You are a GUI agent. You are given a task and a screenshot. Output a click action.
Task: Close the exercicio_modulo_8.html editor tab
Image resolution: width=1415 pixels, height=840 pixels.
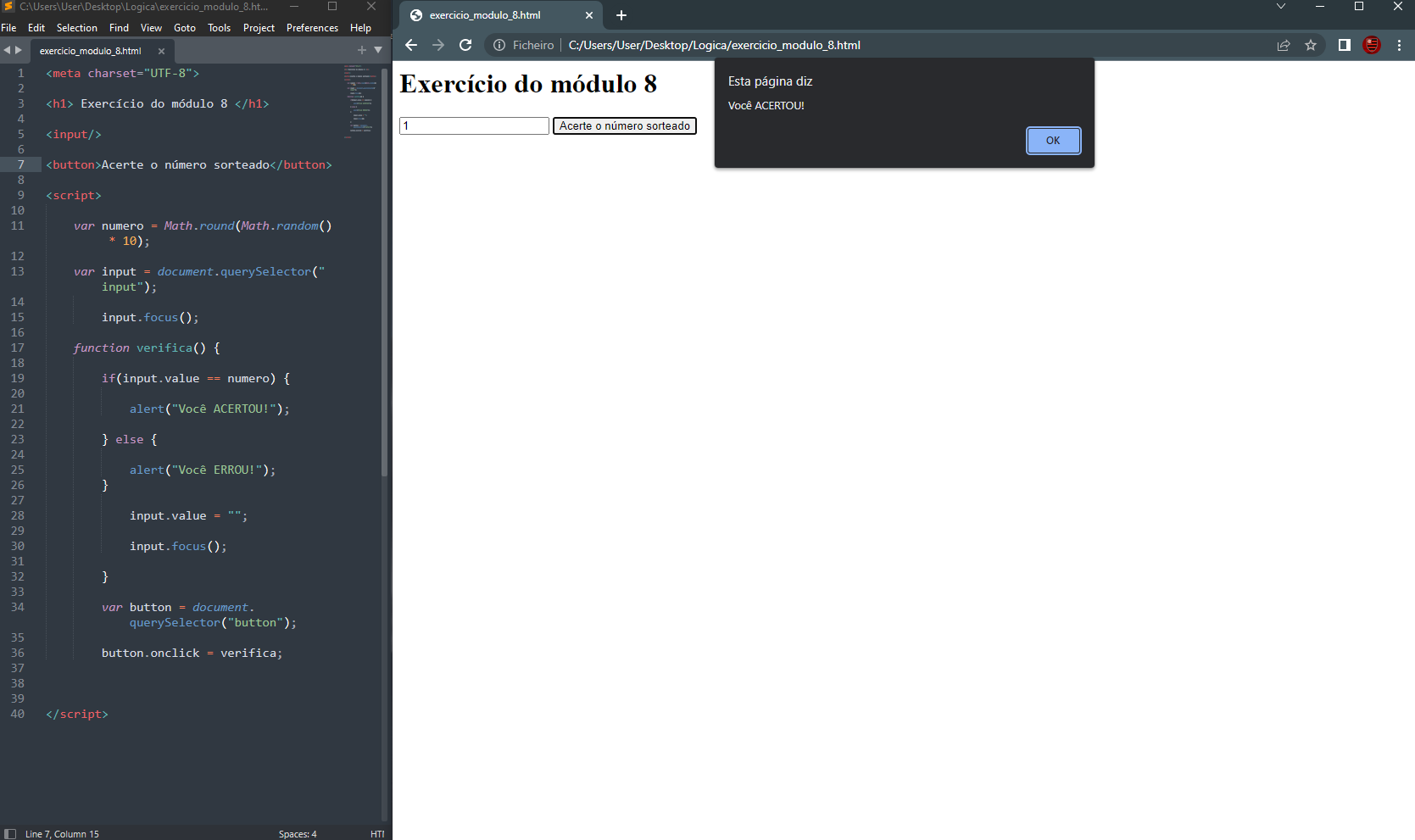(161, 51)
